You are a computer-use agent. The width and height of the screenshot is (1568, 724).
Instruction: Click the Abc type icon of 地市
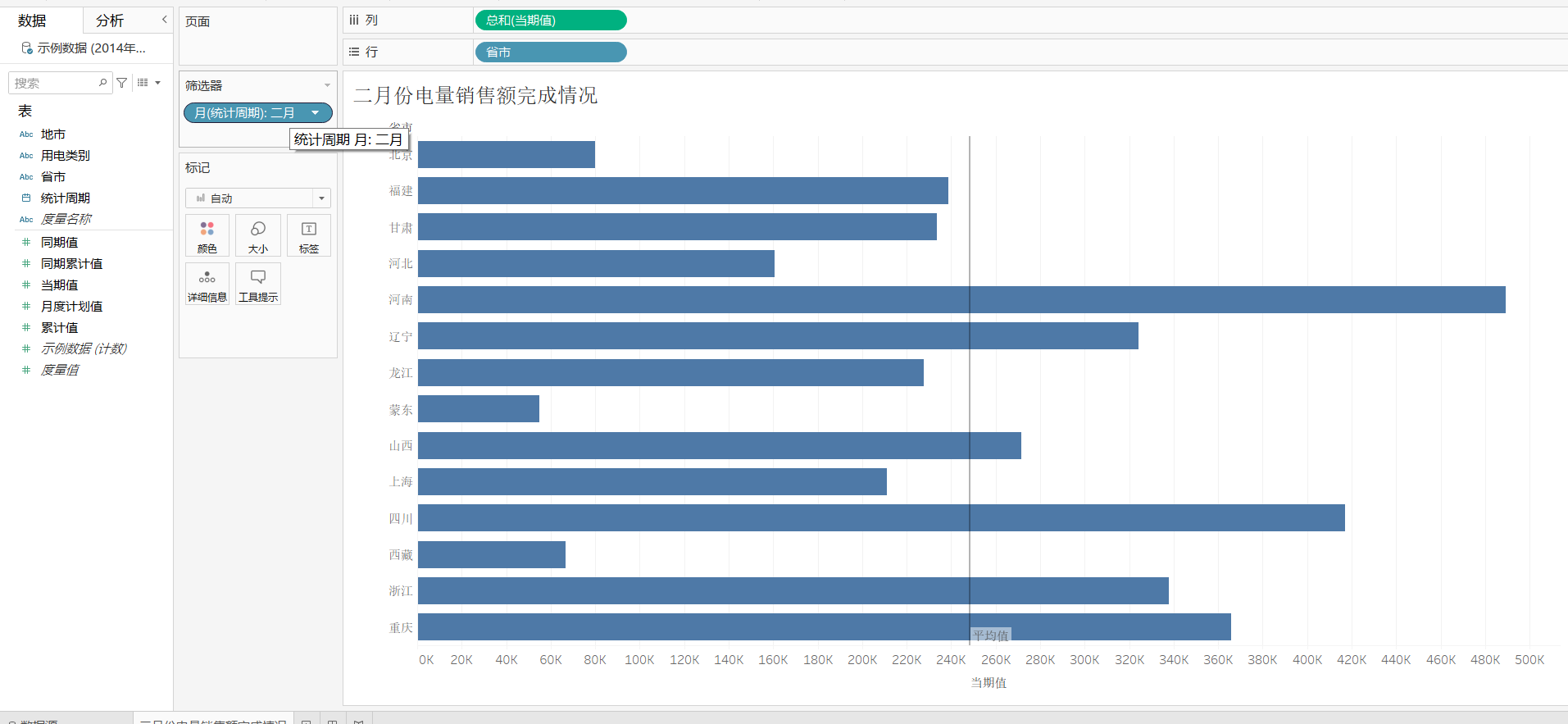point(26,134)
